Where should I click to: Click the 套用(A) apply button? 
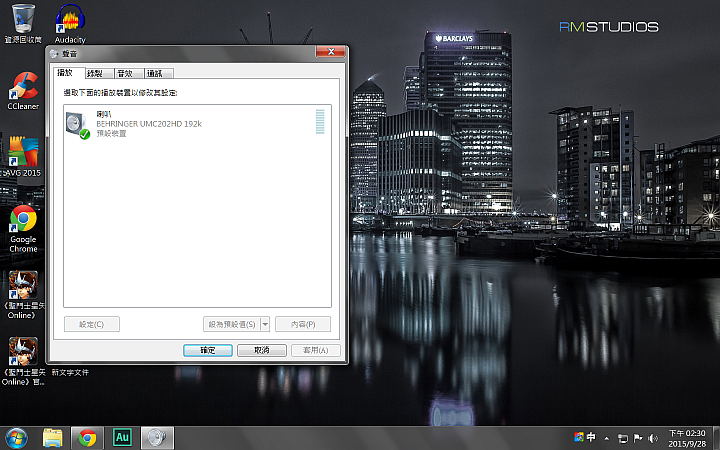[316, 350]
